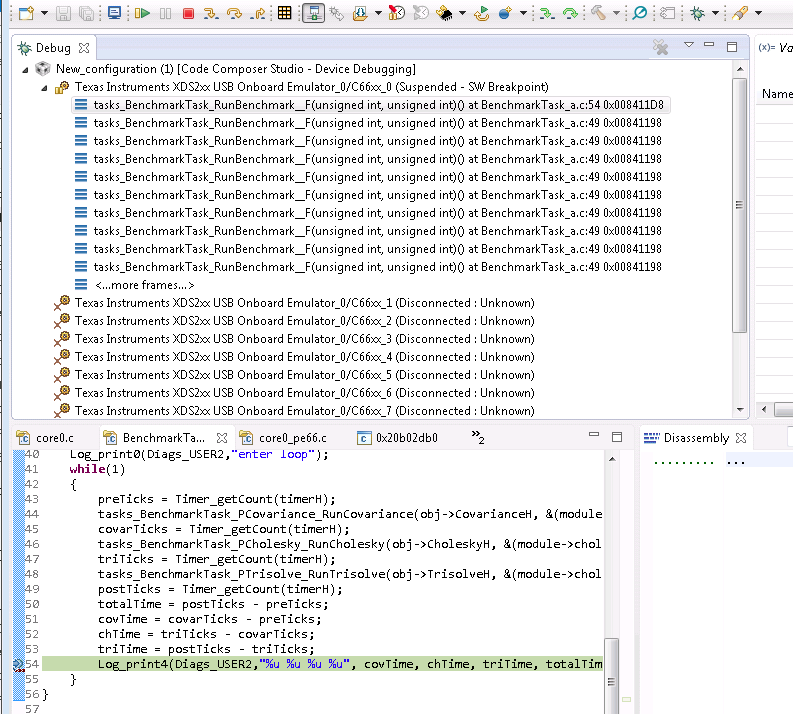Image resolution: width=793 pixels, height=714 pixels.
Task: Click the Suspend pause icon
Action: [x=165, y=14]
